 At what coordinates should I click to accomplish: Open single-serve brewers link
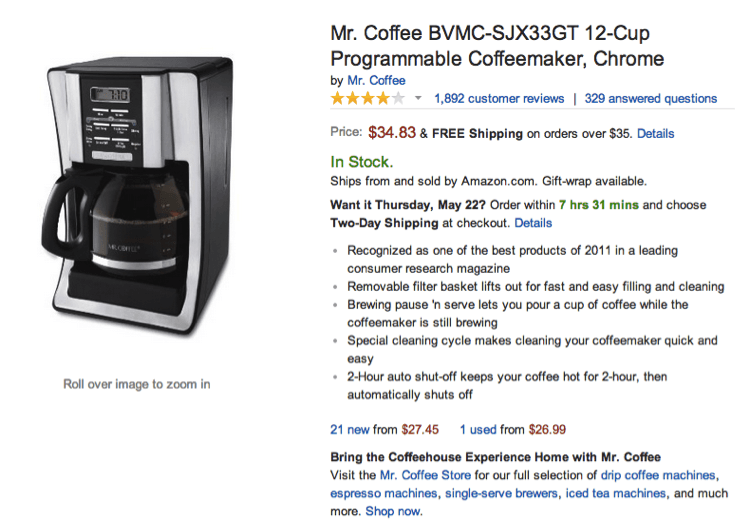pos(501,493)
